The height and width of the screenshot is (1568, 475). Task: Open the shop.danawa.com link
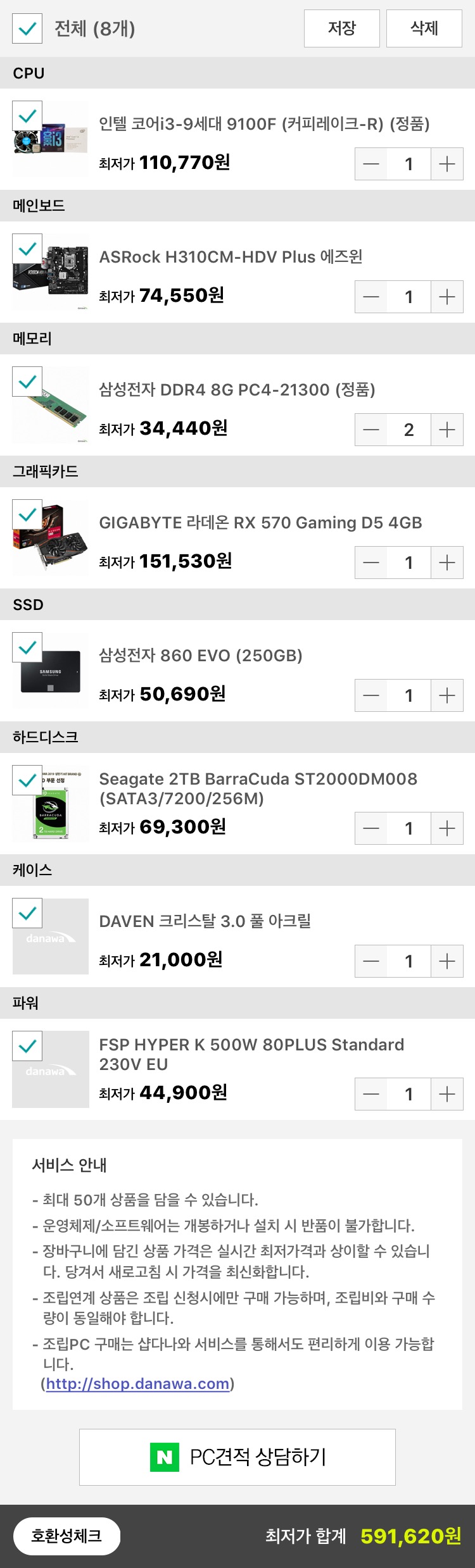pyautogui.click(x=137, y=1383)
